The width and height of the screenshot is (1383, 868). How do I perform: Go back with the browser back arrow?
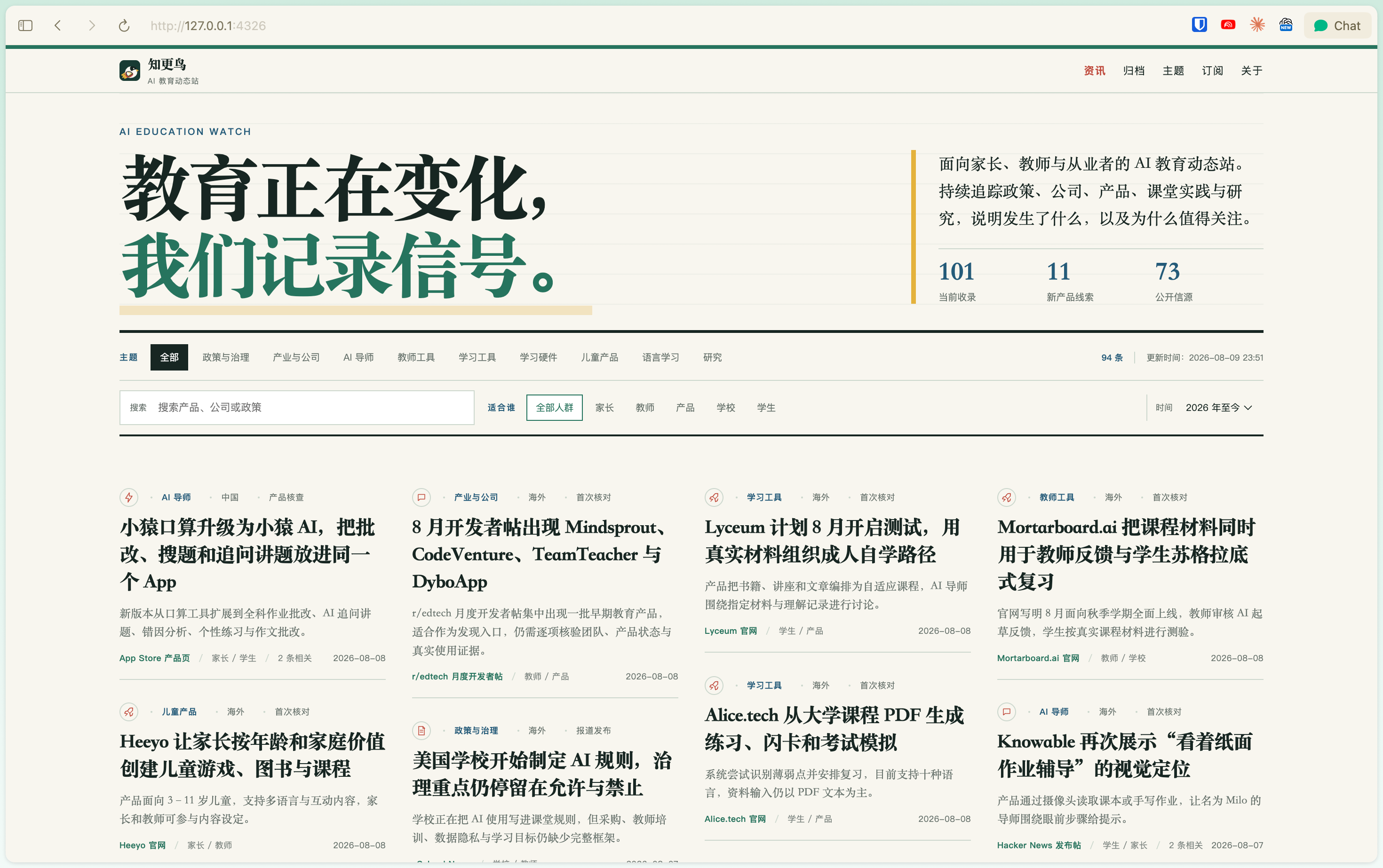pos(58,26)
